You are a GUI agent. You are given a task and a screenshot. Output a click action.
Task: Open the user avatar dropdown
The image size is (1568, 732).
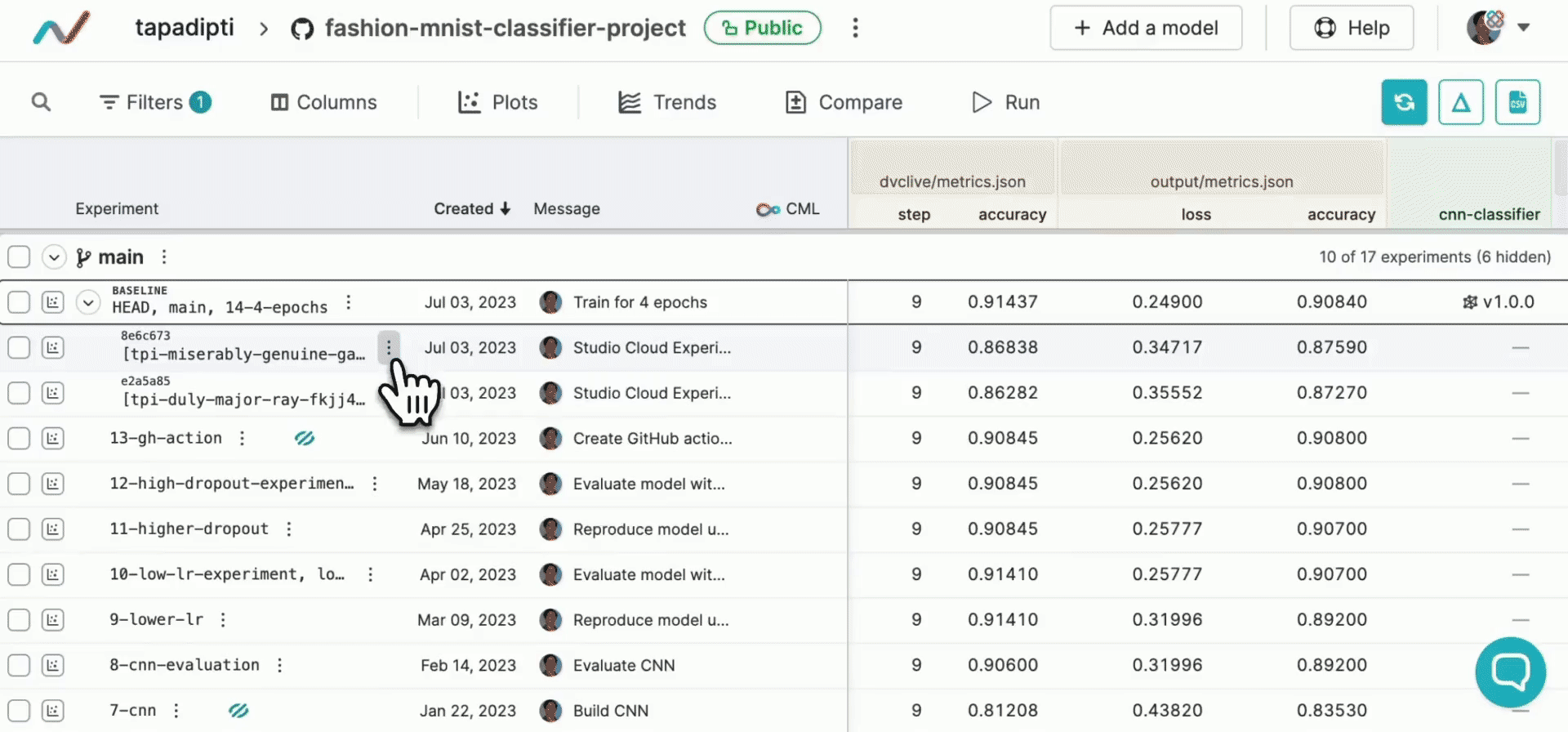tap(1498, 28)
